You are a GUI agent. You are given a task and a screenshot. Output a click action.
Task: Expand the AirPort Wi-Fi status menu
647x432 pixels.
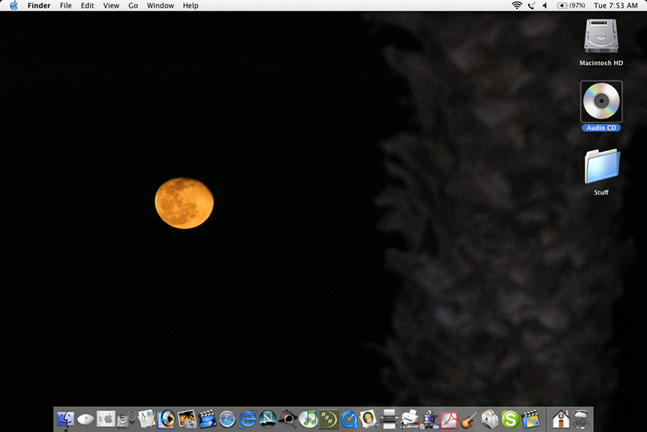(516, 6)
